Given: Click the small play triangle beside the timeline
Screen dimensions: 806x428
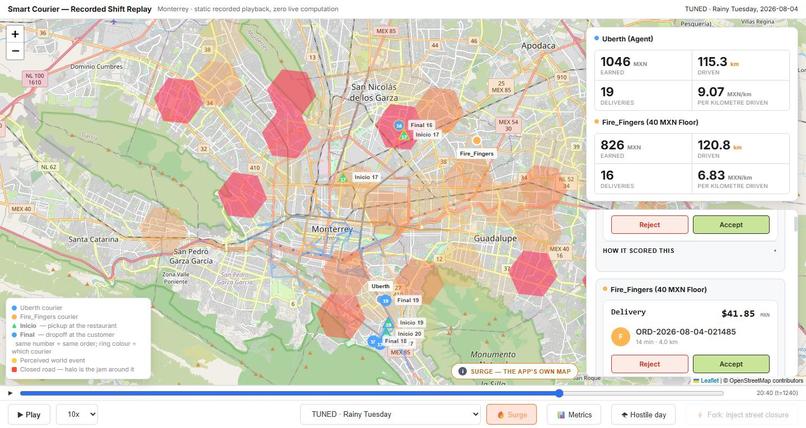Looking at the screenshot, I should click(x=10, y=393).
